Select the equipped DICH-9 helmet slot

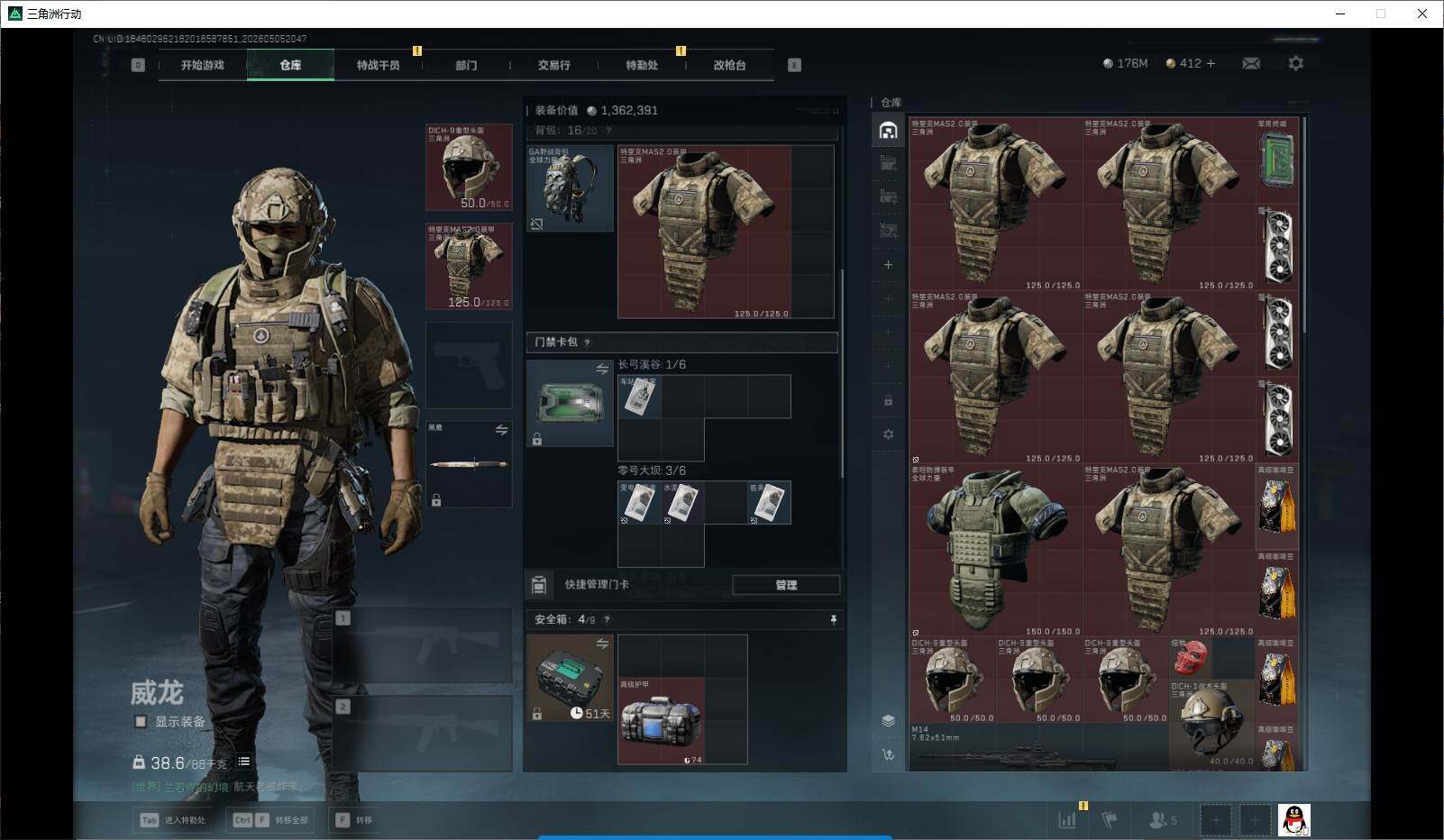click(x=469, y=168)
